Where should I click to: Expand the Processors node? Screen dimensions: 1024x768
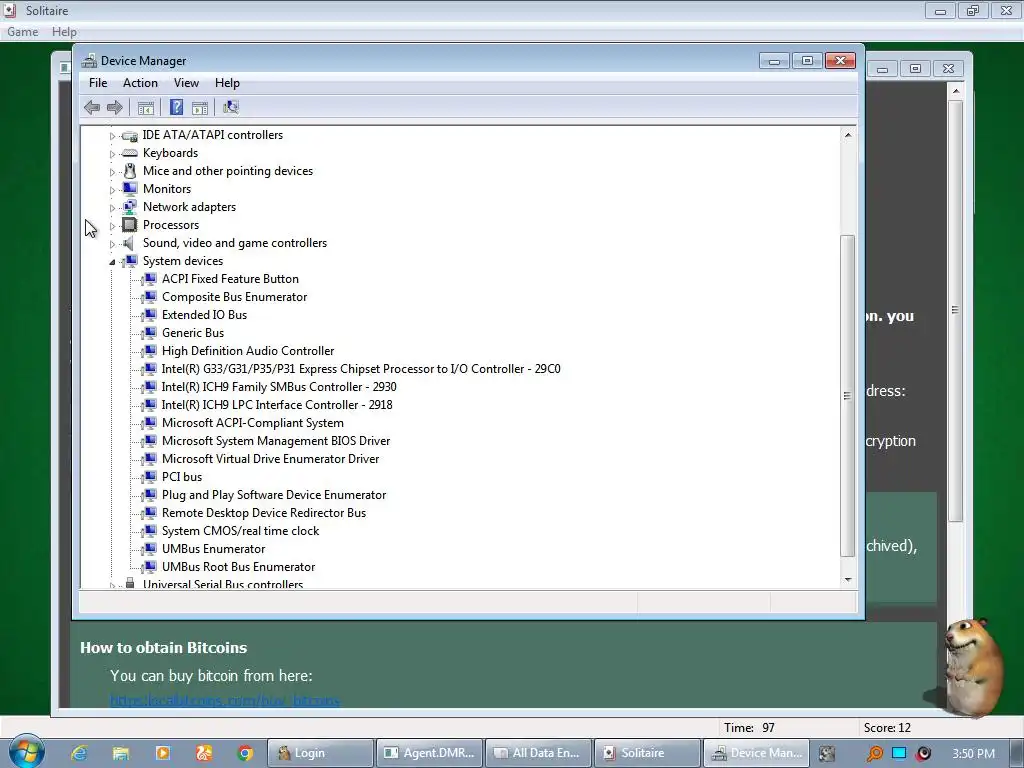(x=112, y=226)
